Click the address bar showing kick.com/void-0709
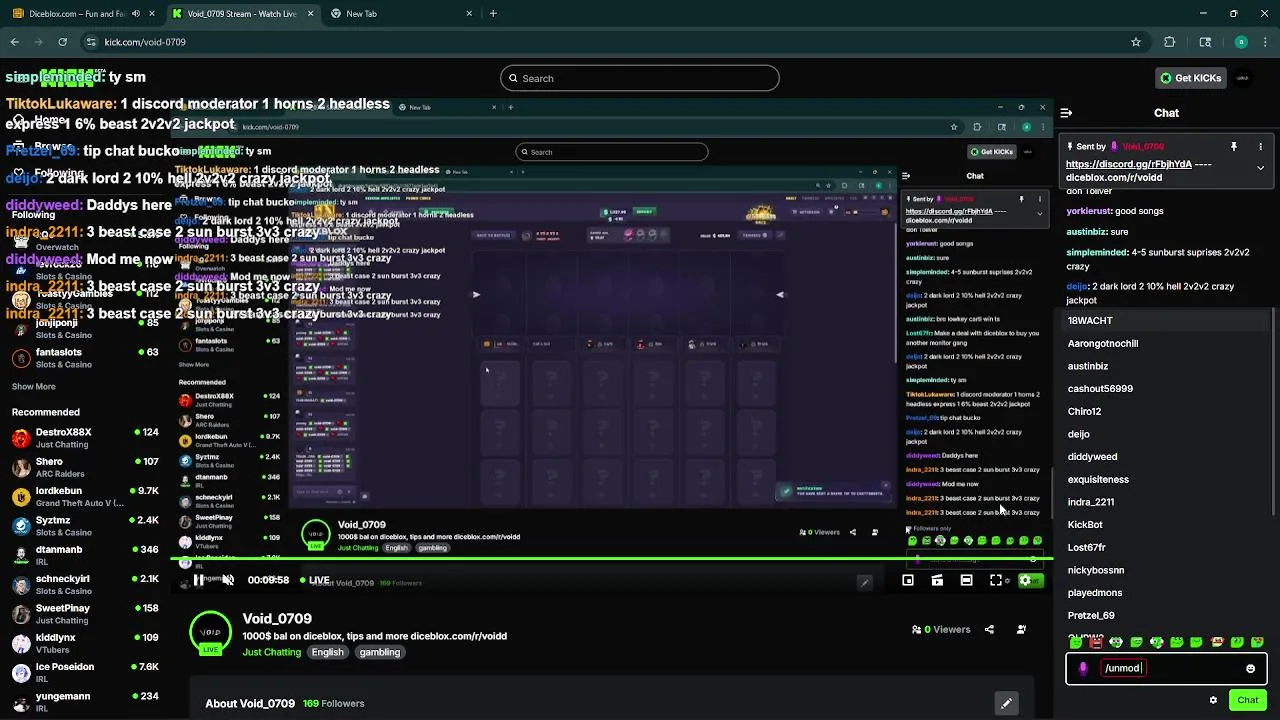The image size is (1280, 720). point(600,42)
